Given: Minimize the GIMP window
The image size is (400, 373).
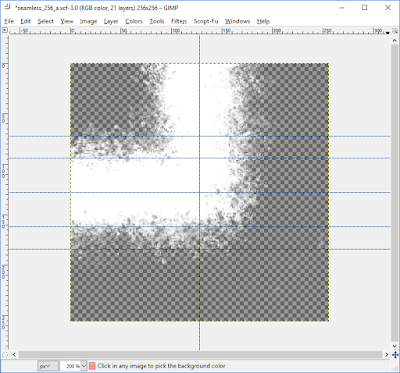Looking at the screenshot, I should pos(342,7).
